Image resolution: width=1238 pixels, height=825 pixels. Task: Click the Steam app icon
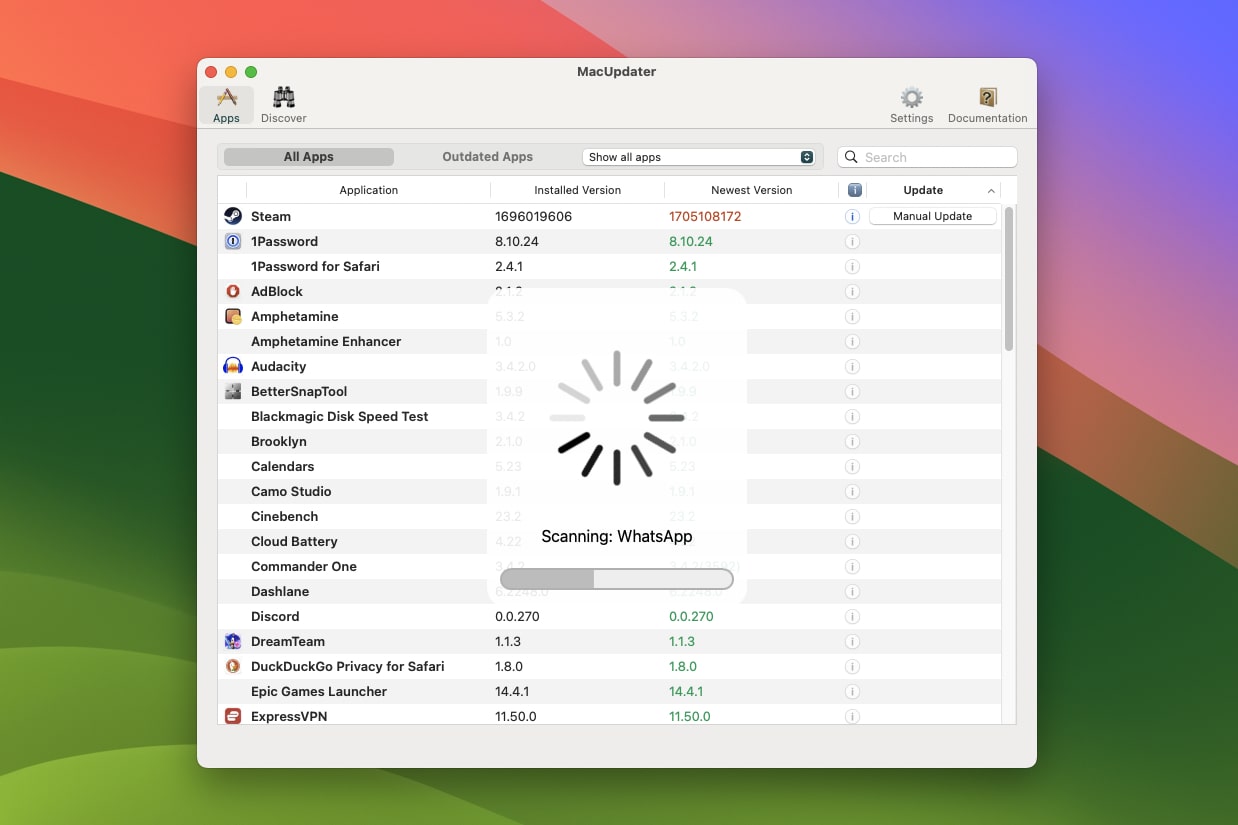click(233, 216)
